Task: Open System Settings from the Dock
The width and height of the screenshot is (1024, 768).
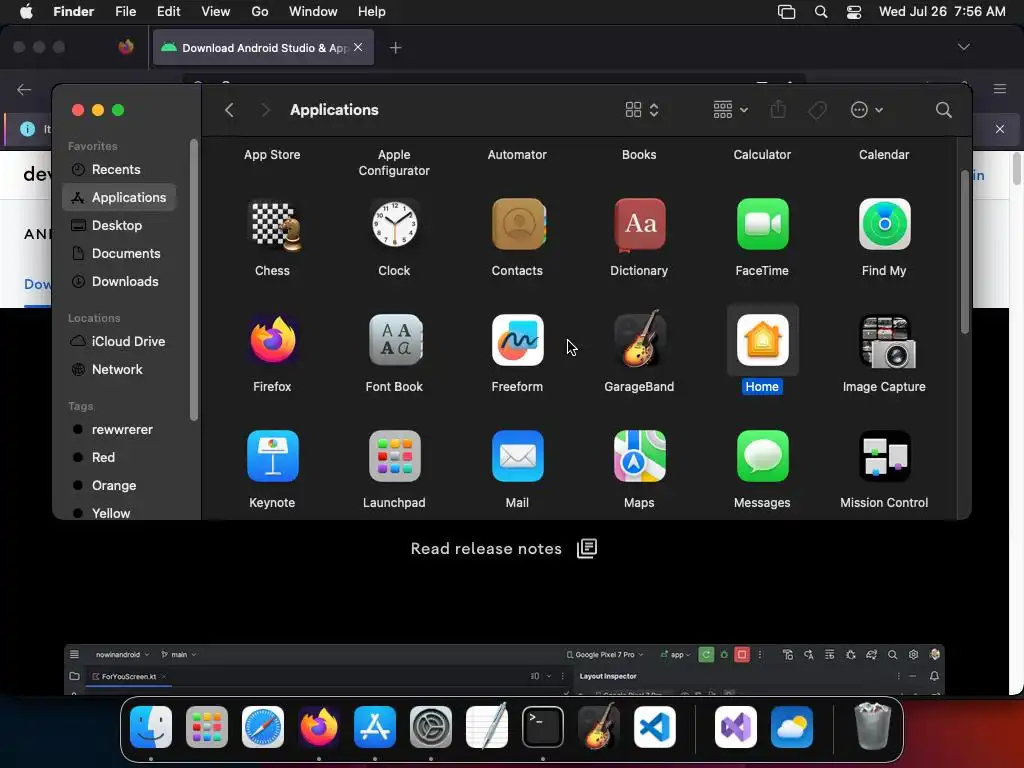Action: (431, 727)
